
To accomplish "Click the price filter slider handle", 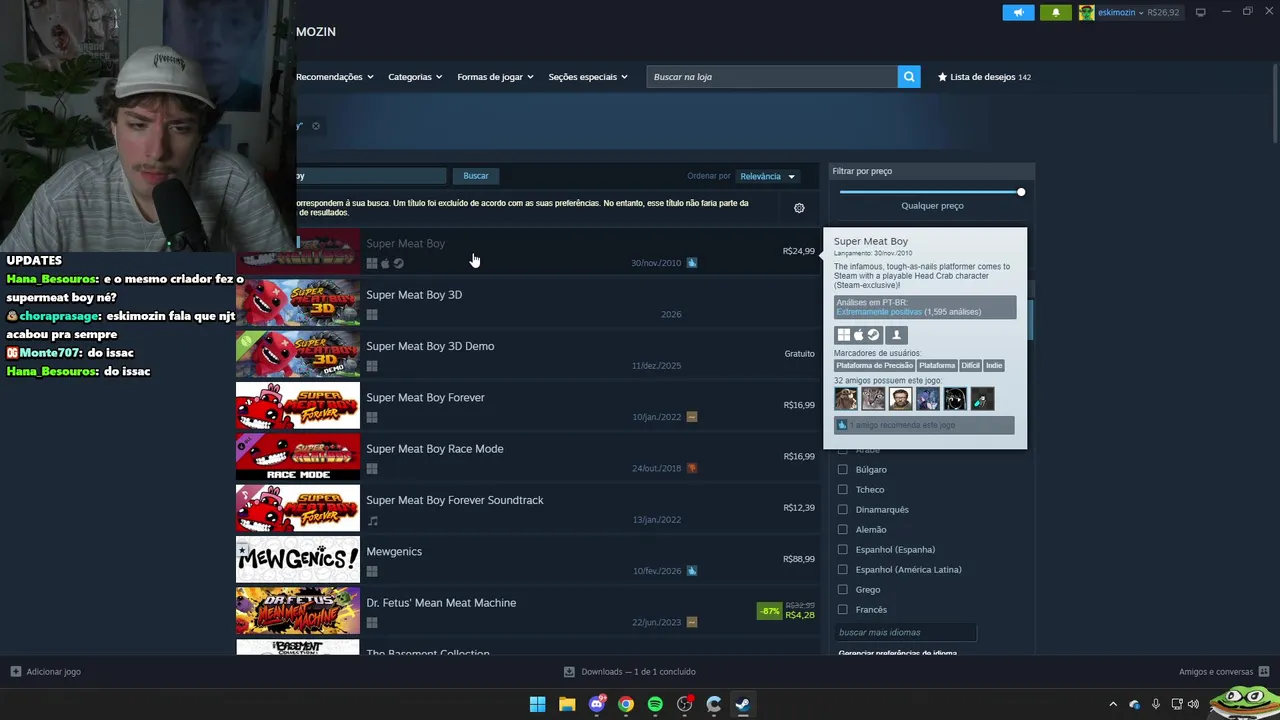I will (x=1021, y=192).
